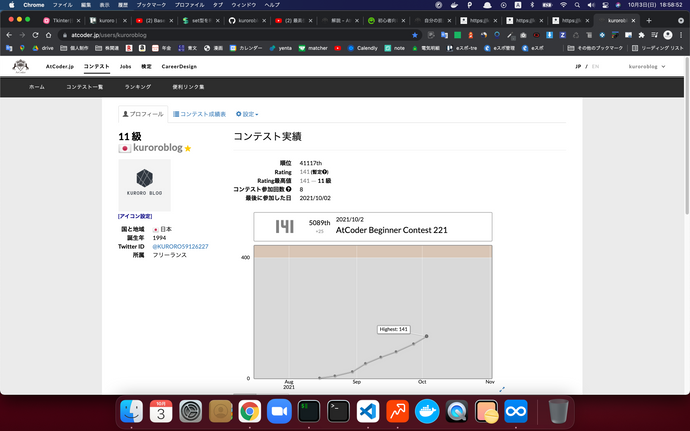
Task: Open the blue infinity app in dock
Action: (516, 412)
